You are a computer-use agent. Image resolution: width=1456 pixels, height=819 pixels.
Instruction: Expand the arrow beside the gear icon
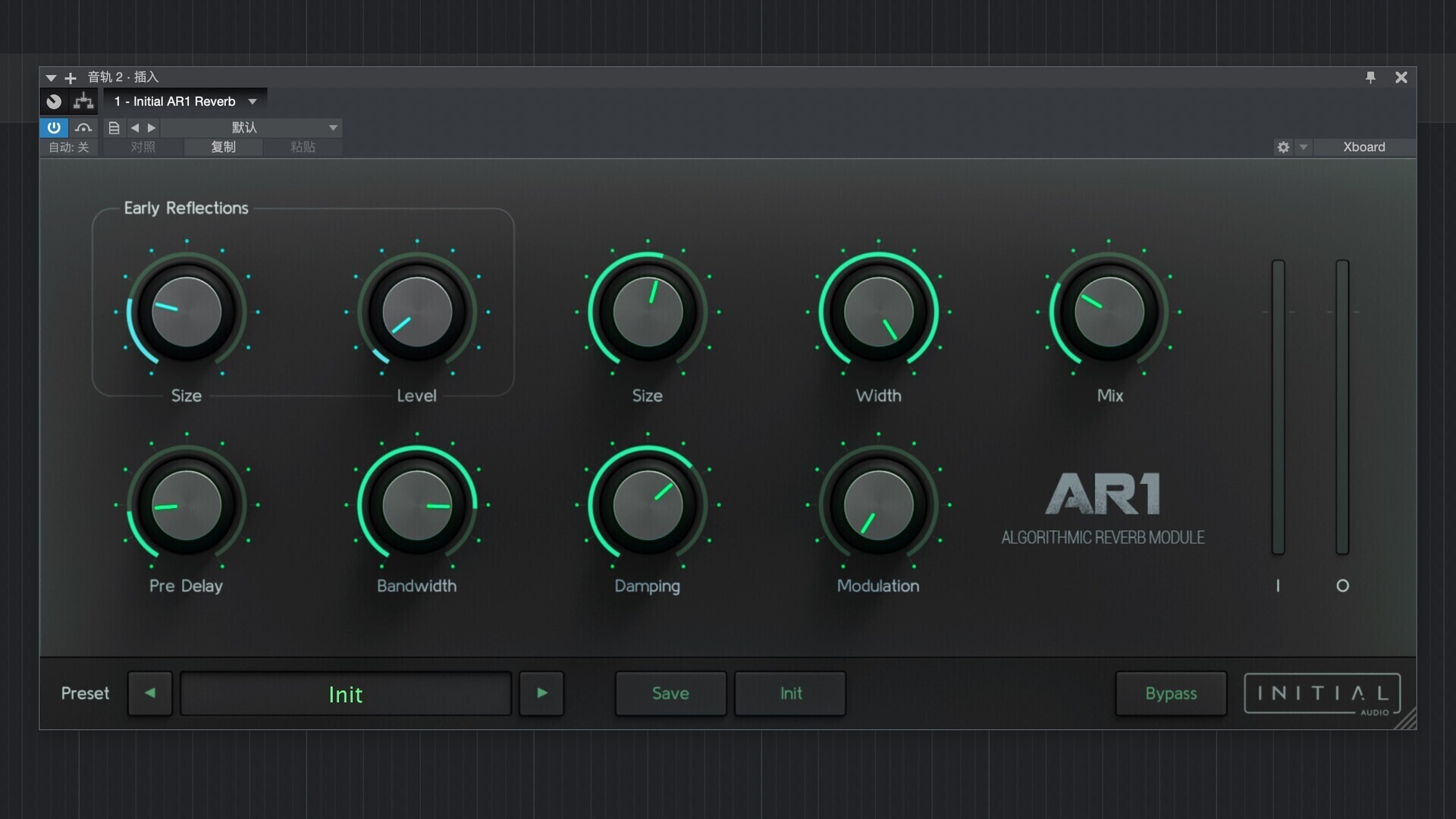[x=1304, y=147]
